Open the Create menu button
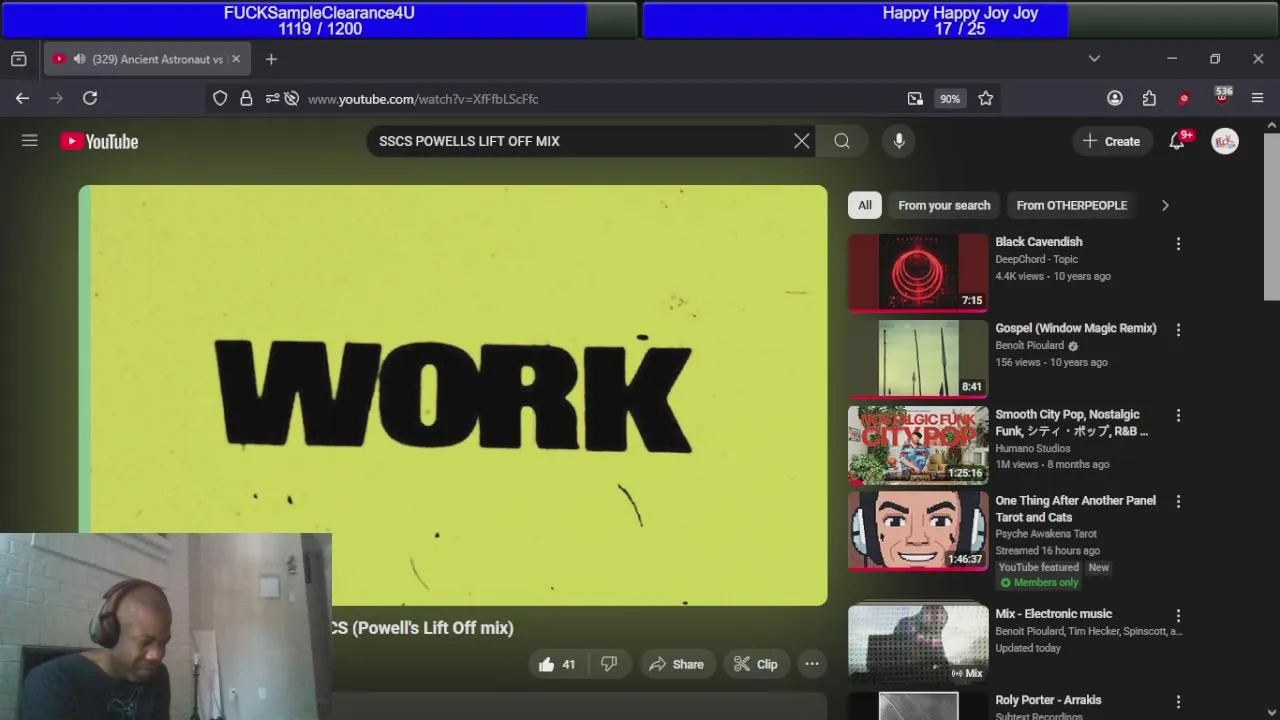The height and width of the screenshot is (720, 1280). [1111, 141]
